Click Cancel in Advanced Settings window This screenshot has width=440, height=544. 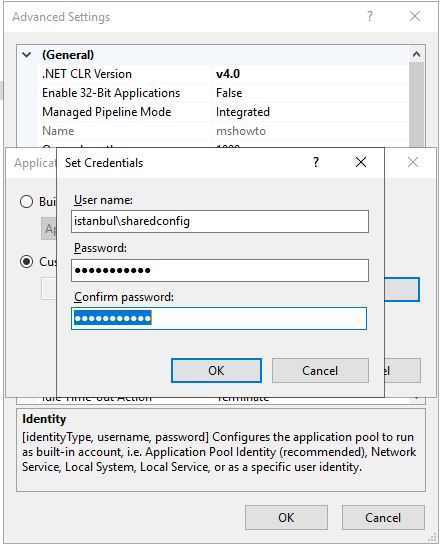click(x=383, y=518)
